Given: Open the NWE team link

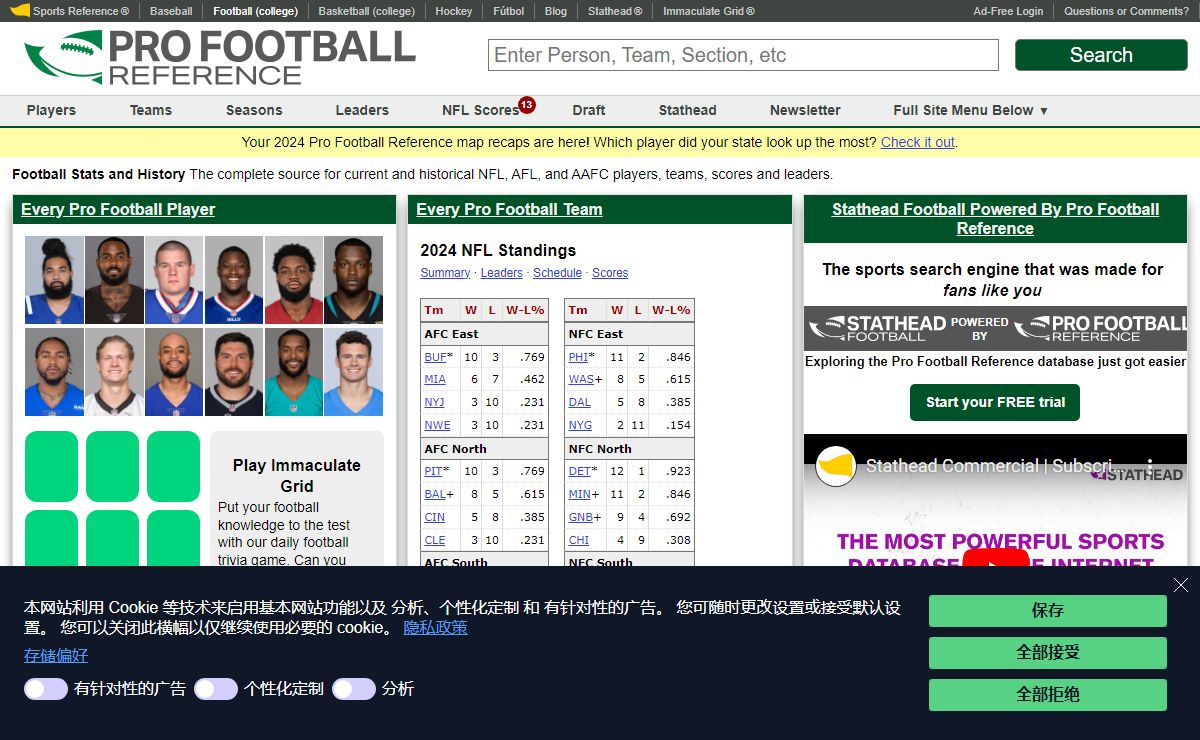Looking at the screenshot, I should click(437, 426).
